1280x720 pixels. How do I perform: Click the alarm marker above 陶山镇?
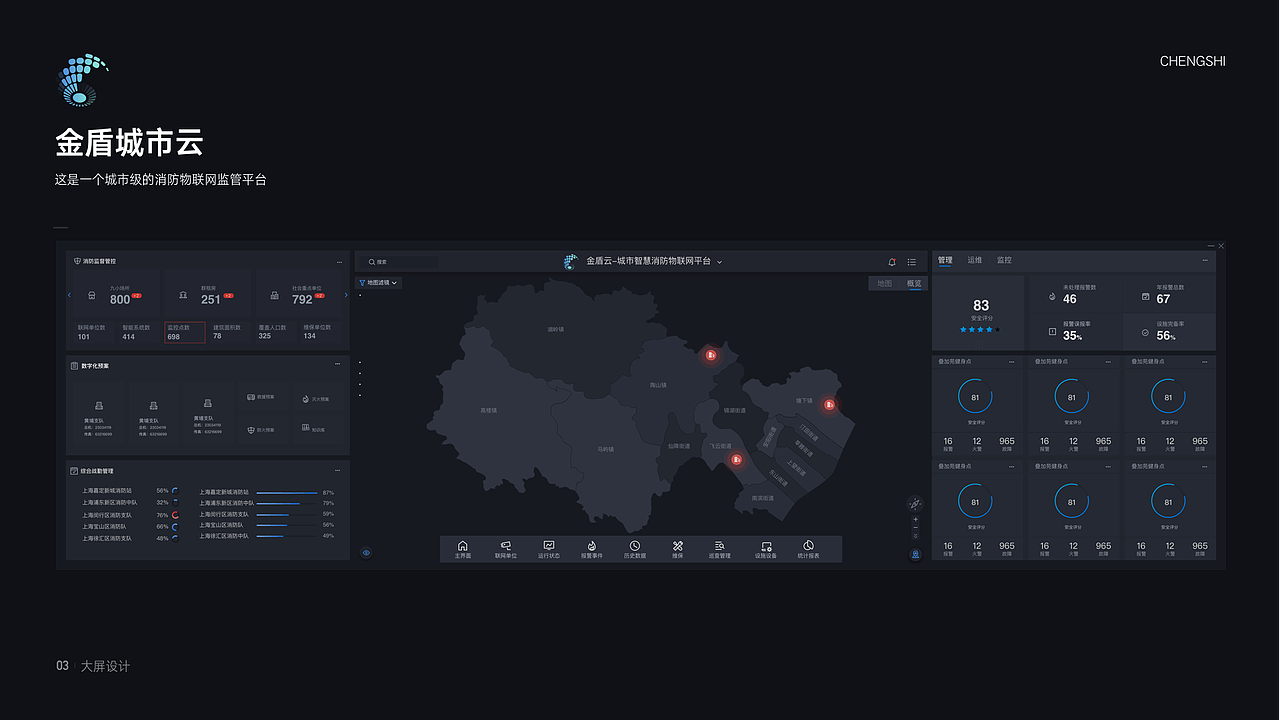tap(710, 354)
